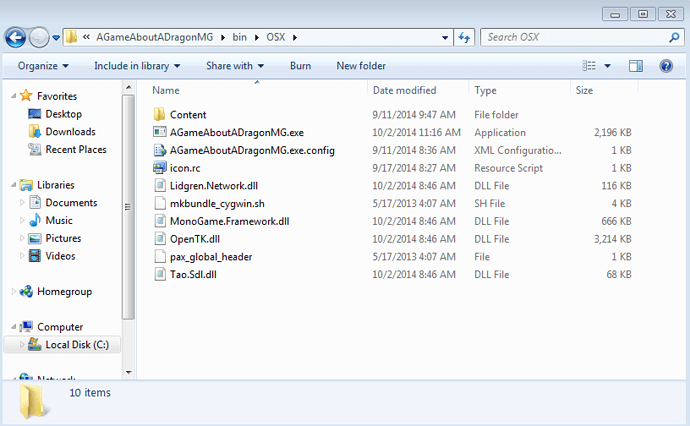Collapse the Computer tree node

pos(14,327)
